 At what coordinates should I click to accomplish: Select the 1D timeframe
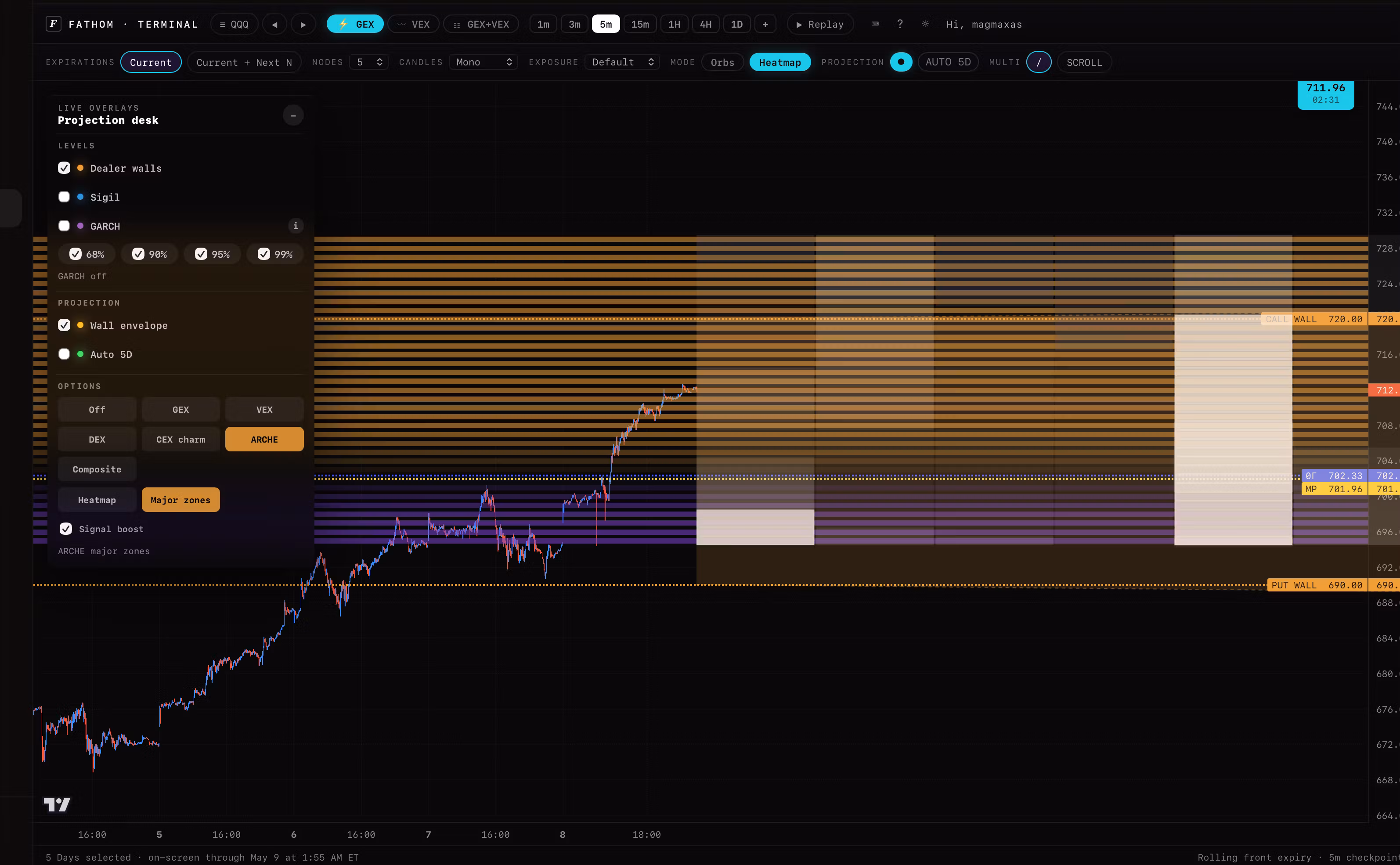click(737, 24)
